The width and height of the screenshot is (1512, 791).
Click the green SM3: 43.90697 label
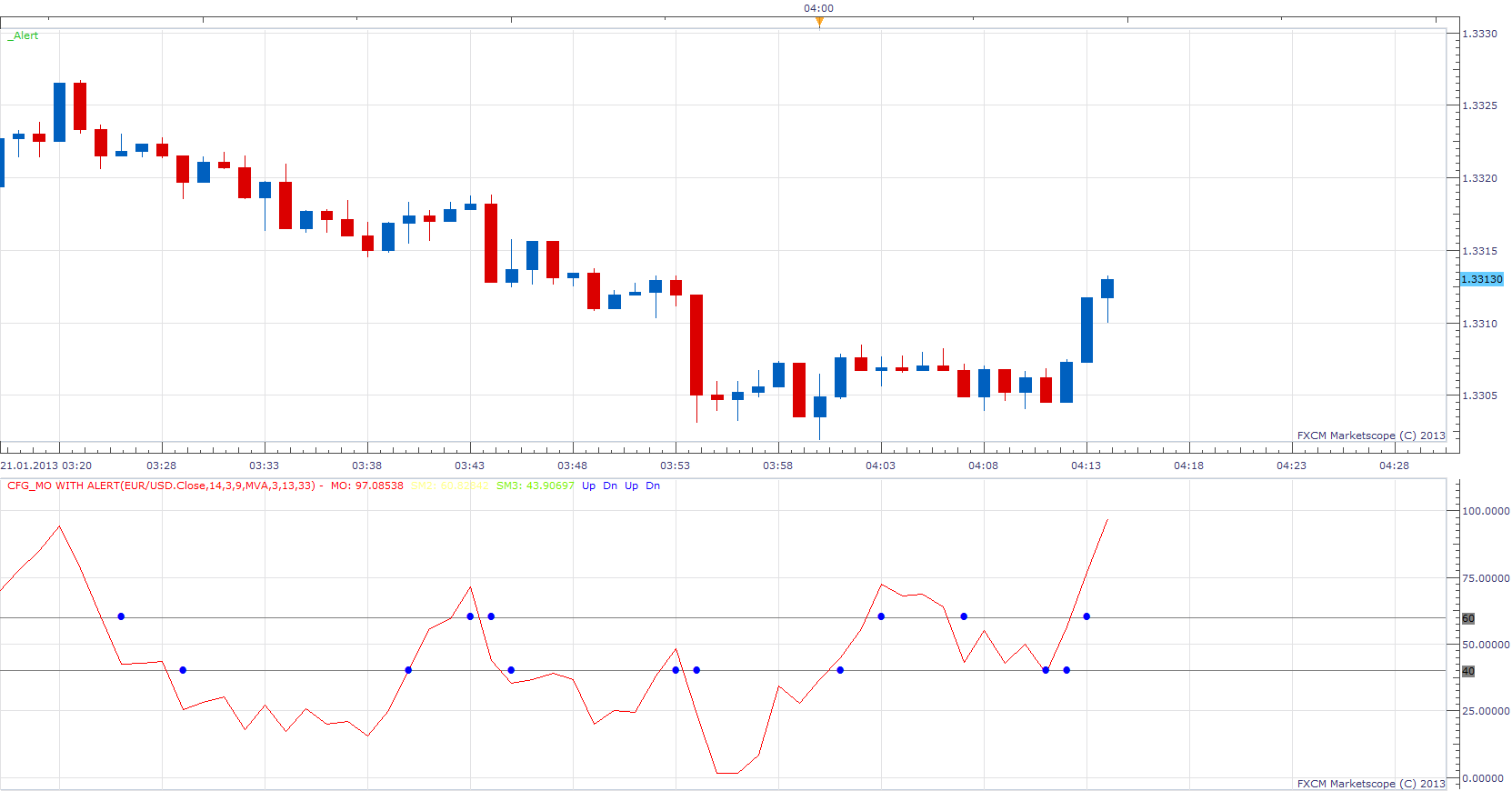[x=535, y=486]
